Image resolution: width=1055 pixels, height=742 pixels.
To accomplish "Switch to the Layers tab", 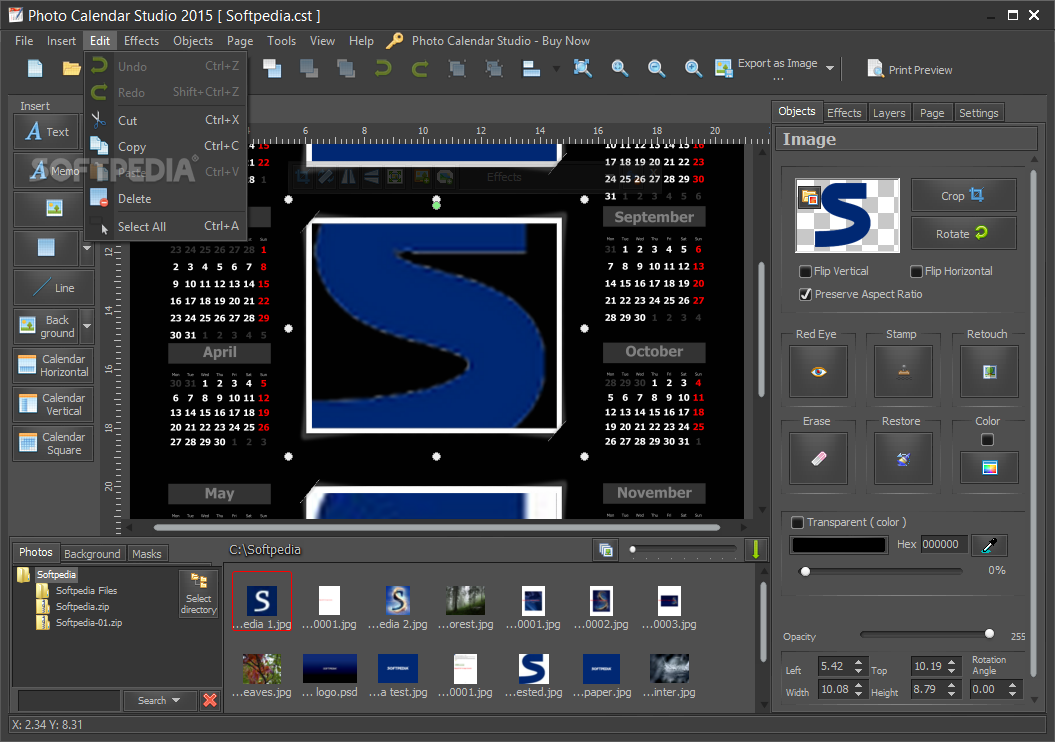I will (889, 113).
